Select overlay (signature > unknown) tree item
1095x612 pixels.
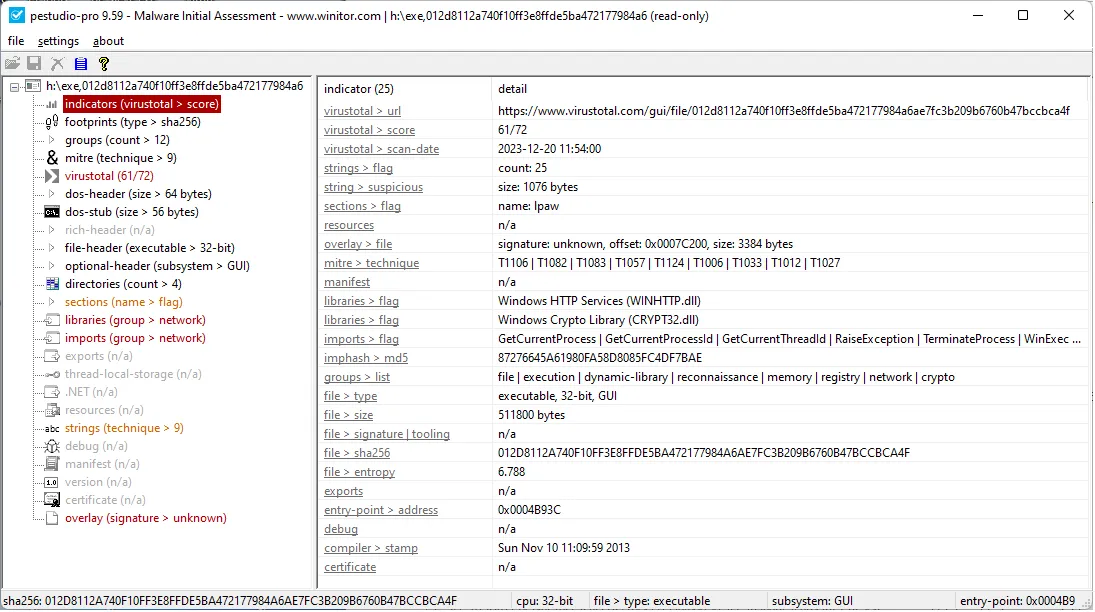pyautogui.click(x=145, y=518)
